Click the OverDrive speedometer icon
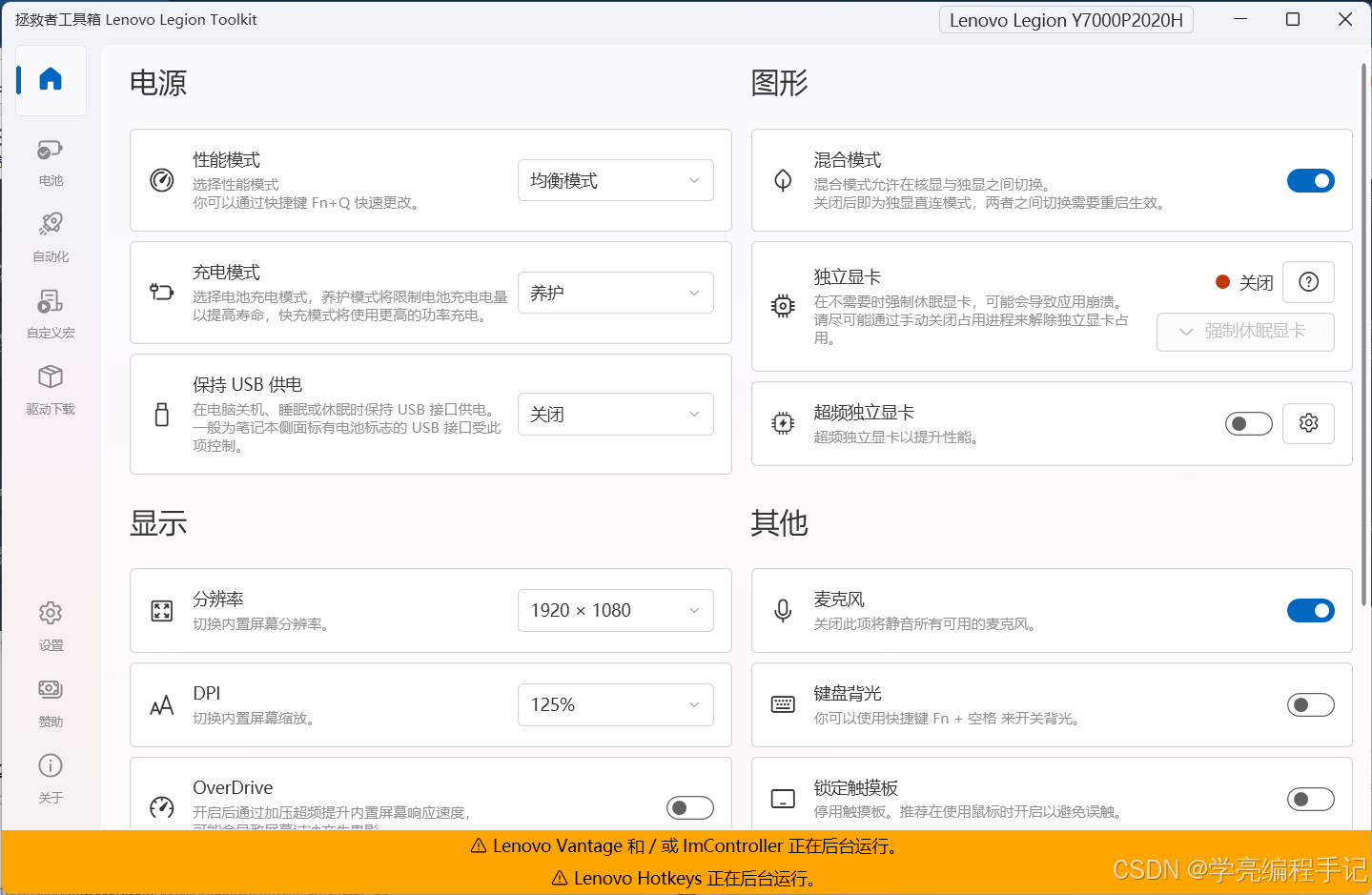This screenshot has height=895, width=1372. tap(162, 807)
